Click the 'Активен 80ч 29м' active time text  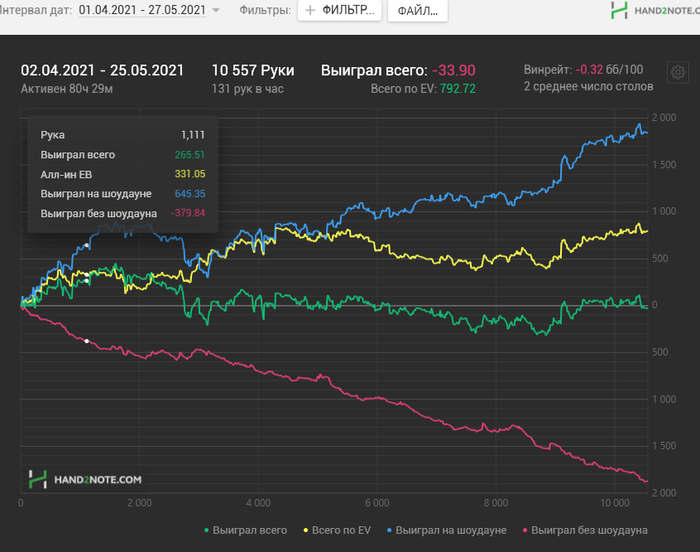click(x=67, y=89)
